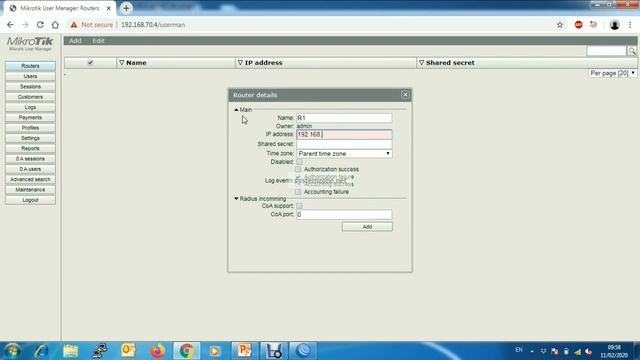This screenshot has height=360, width=640.
Task: Open the Maintenance section
Action: tap(30, 190)
